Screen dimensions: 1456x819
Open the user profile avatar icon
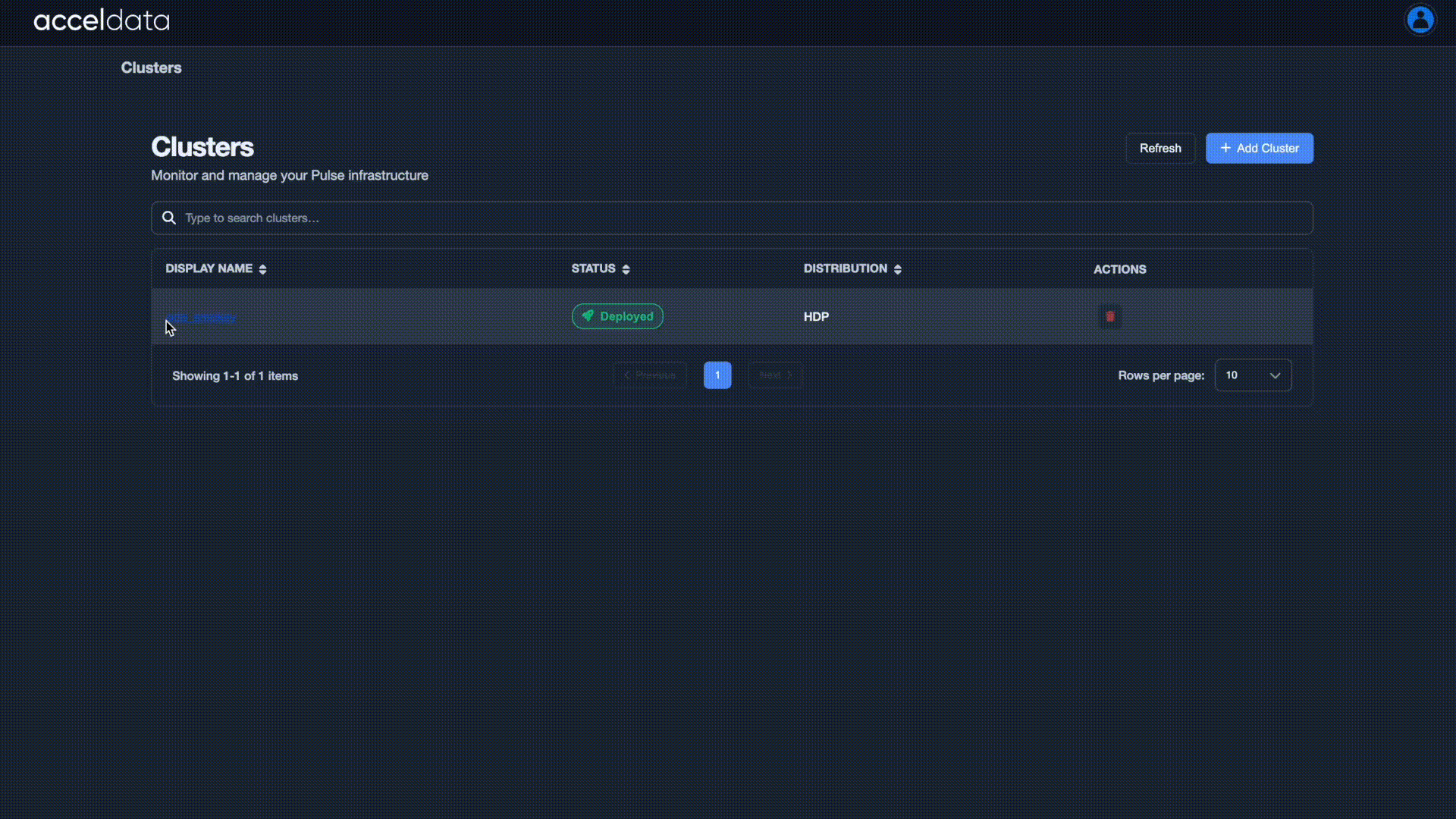coord(1420,20)
